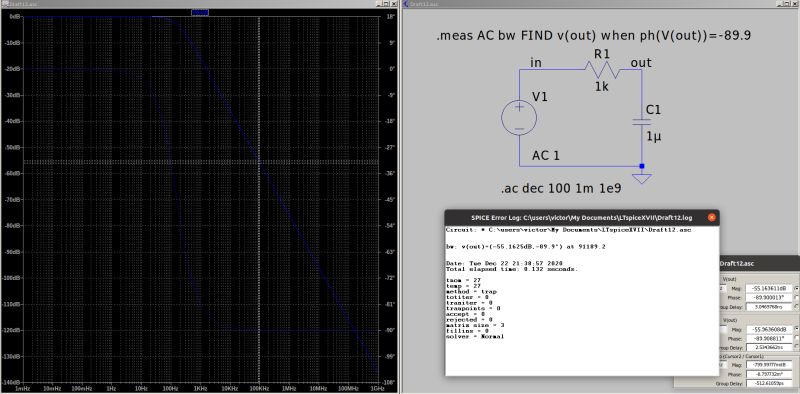Click the blue junction node above ground

click(x=642, y=166)
